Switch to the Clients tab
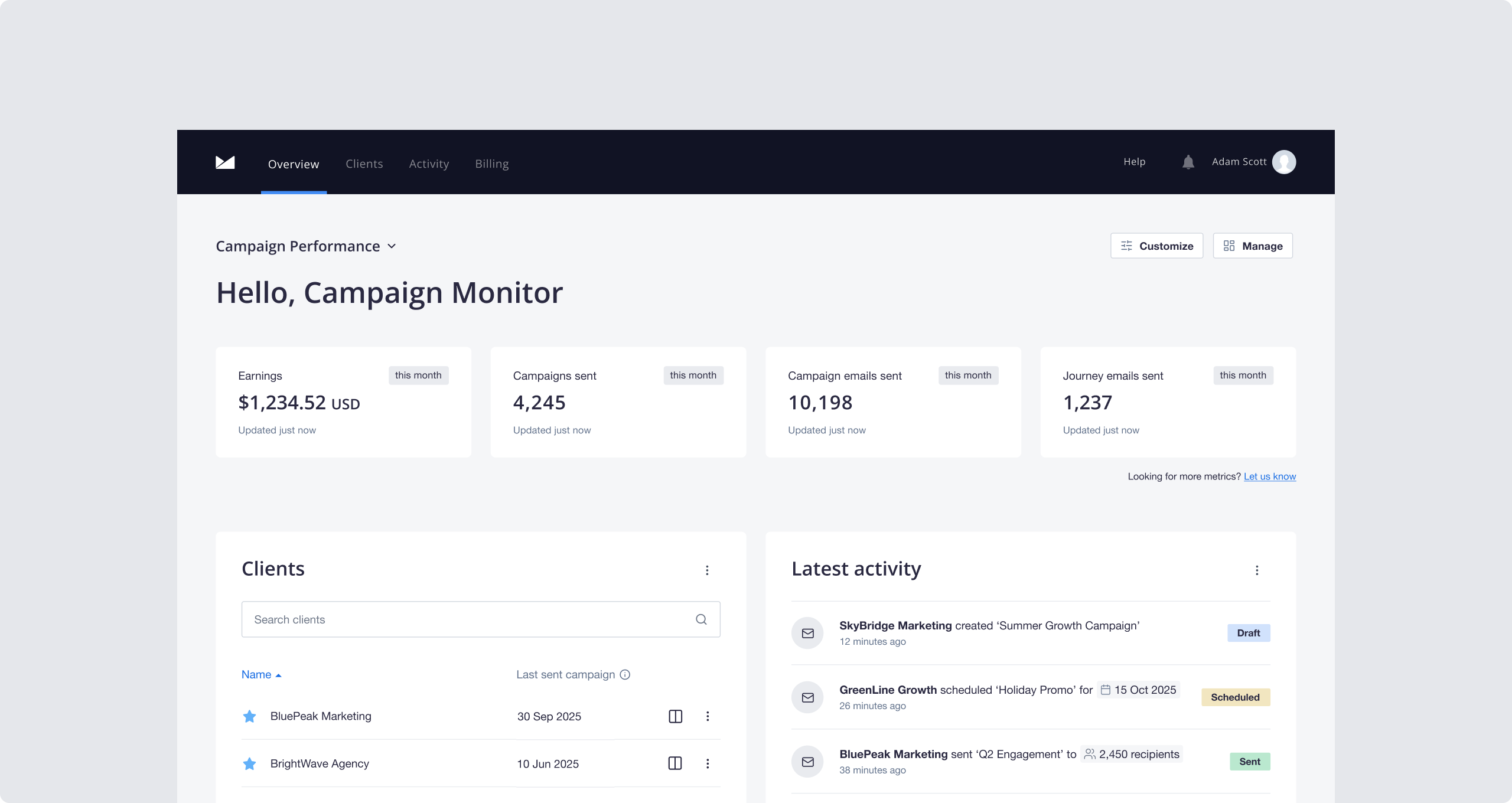1512x803 pixels. pos(364,164)
